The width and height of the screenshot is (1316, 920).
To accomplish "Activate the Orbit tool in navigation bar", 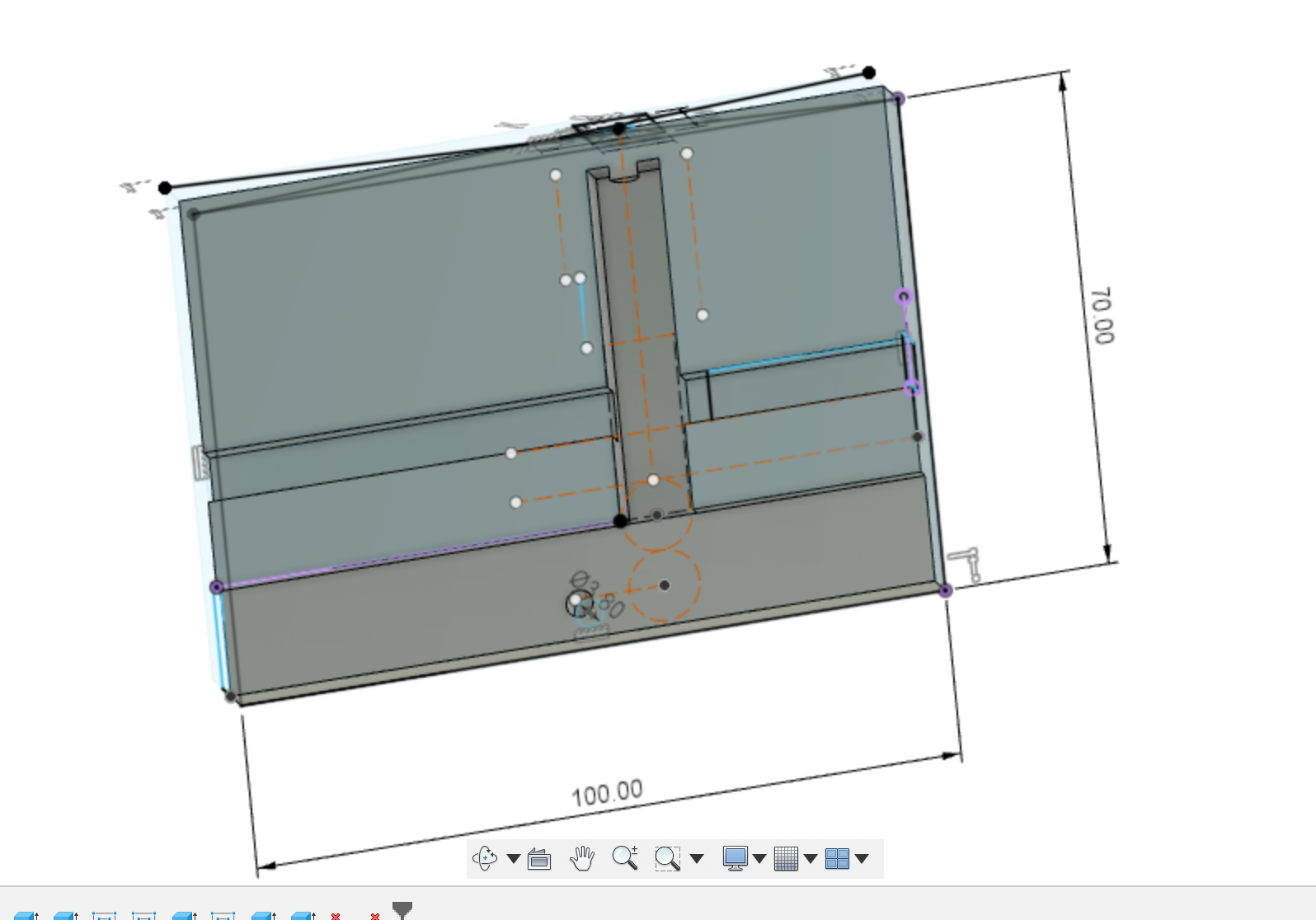I will click(485, 859).
